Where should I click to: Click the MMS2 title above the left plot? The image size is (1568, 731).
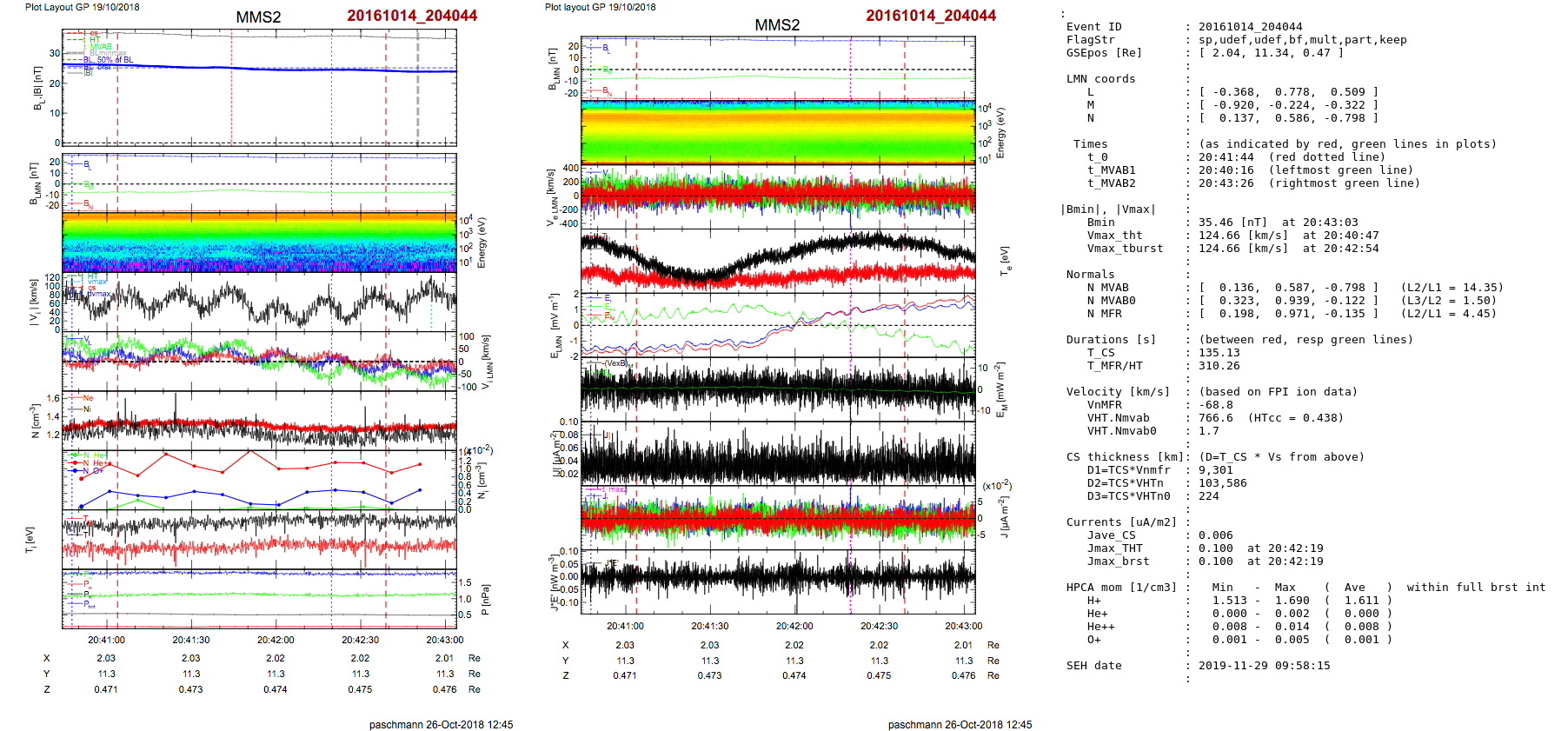pos(258,17)
